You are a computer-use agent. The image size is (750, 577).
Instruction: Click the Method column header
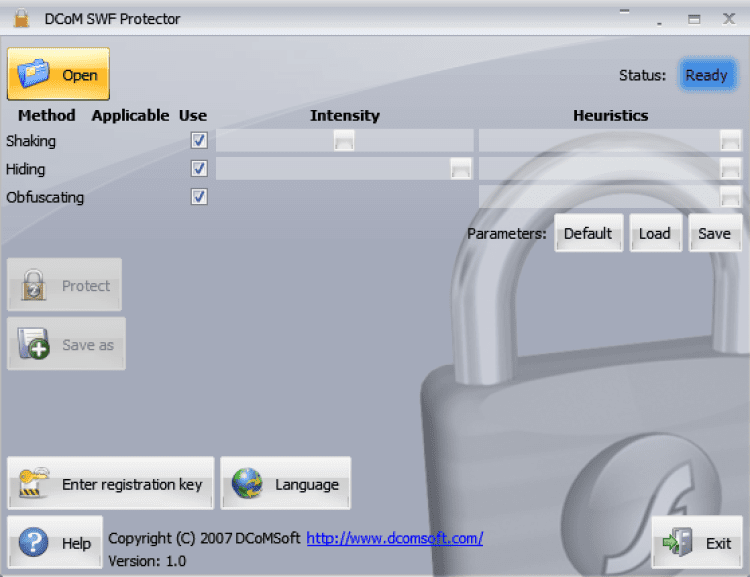tap(46, 115)
